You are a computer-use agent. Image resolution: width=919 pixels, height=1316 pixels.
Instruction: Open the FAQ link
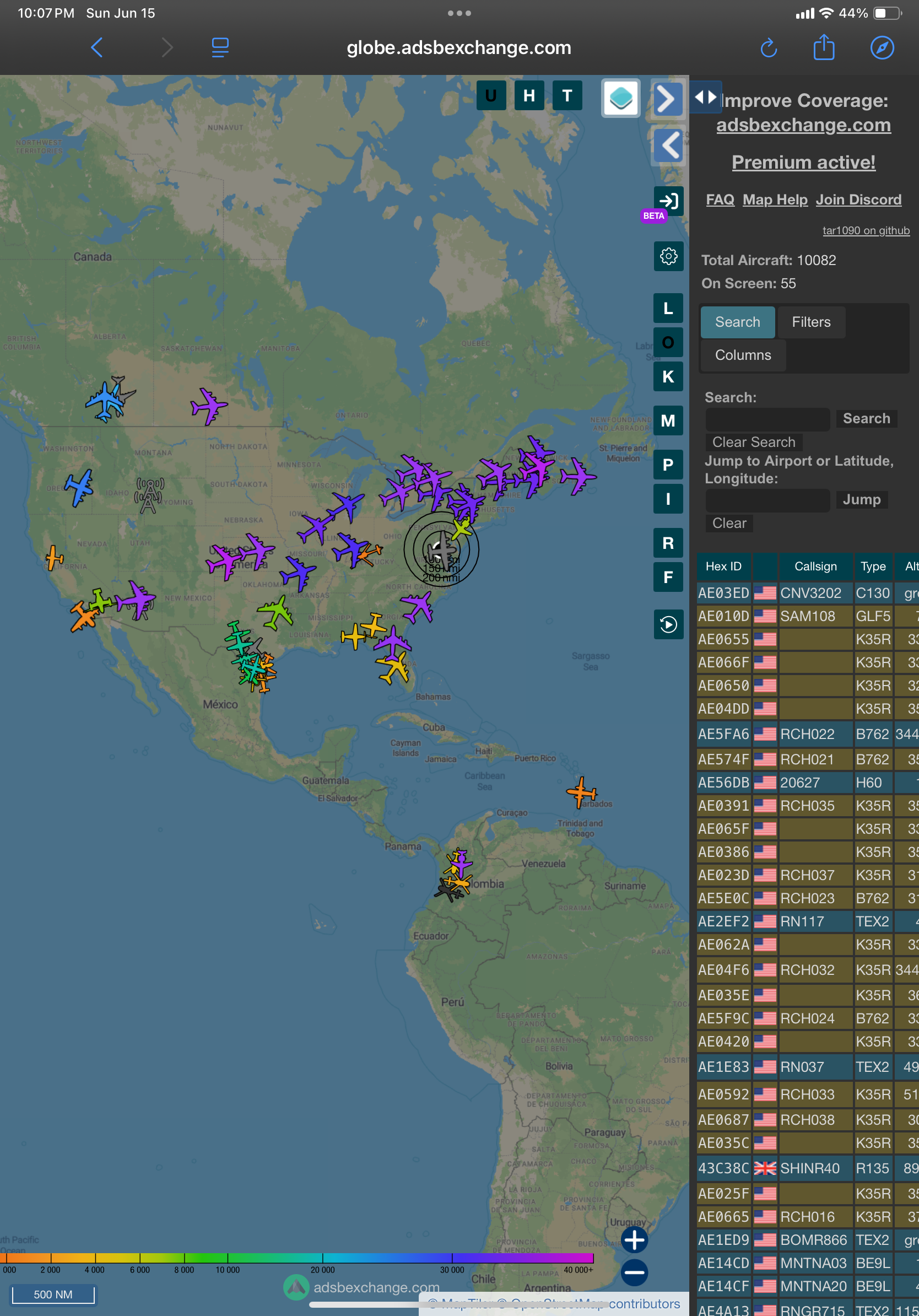720,199
